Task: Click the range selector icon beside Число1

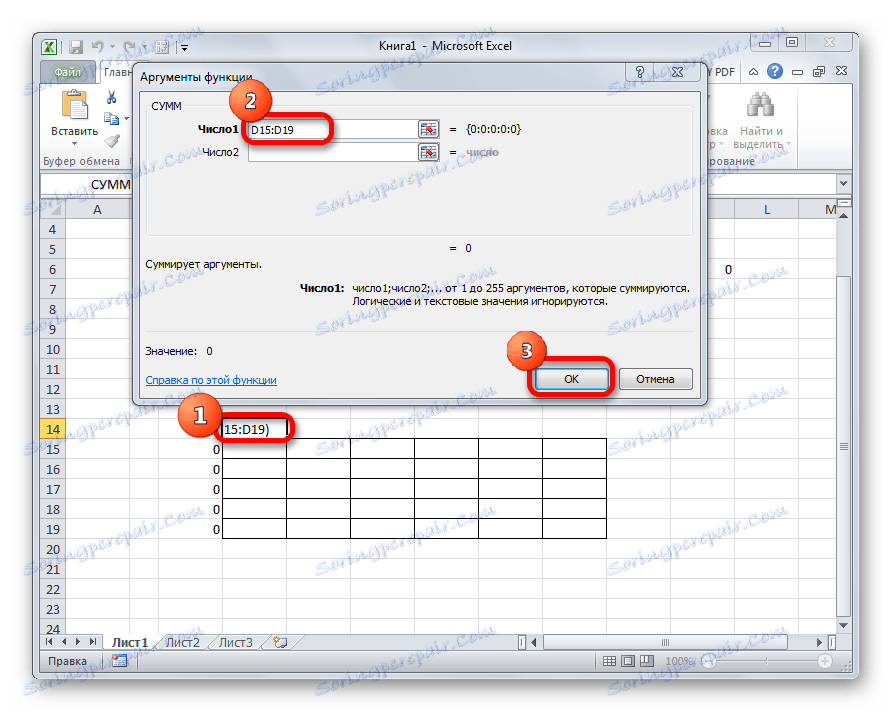Action: tap(428, 128)
